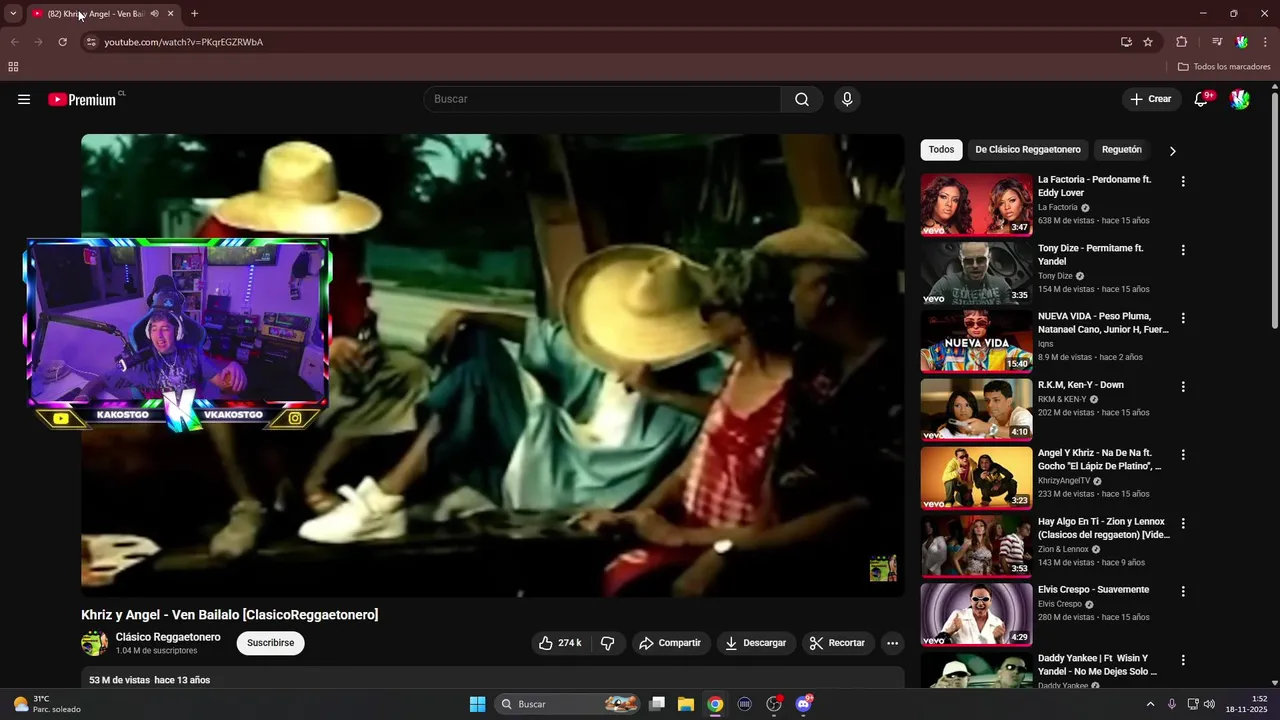Screen dimensions: 1280x720
Task: Click the YouTube search input field
Action: click(602, 99)
